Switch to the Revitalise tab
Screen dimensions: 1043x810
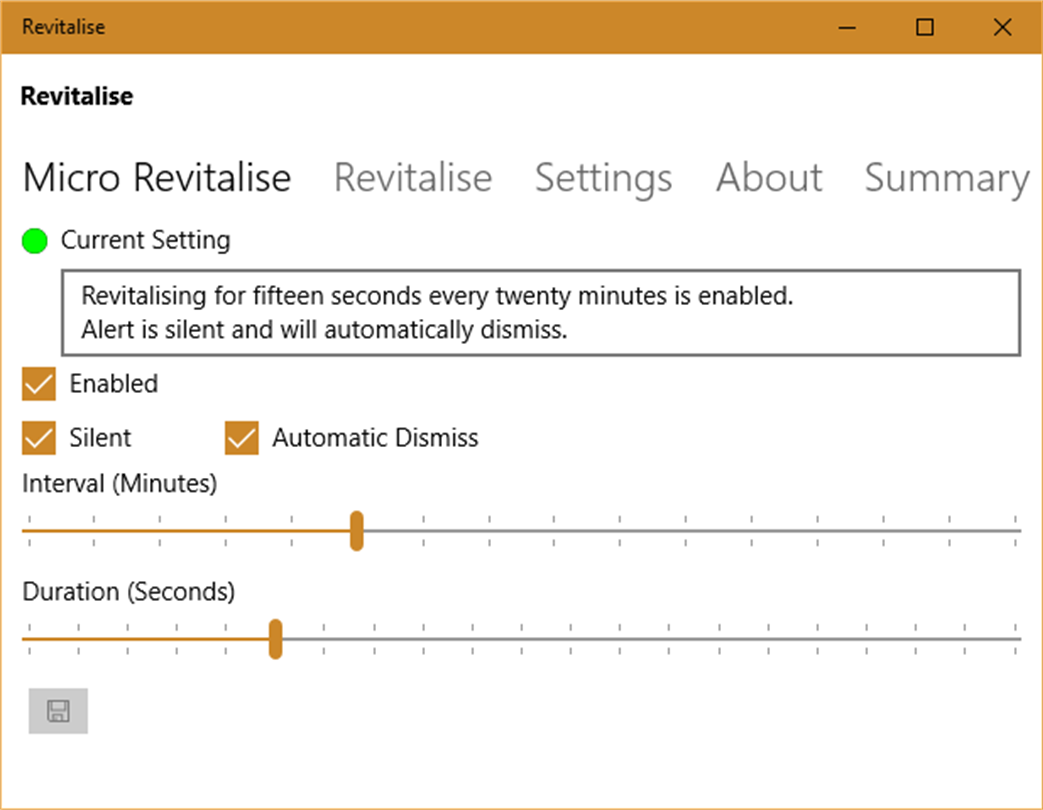coord(412,178)
